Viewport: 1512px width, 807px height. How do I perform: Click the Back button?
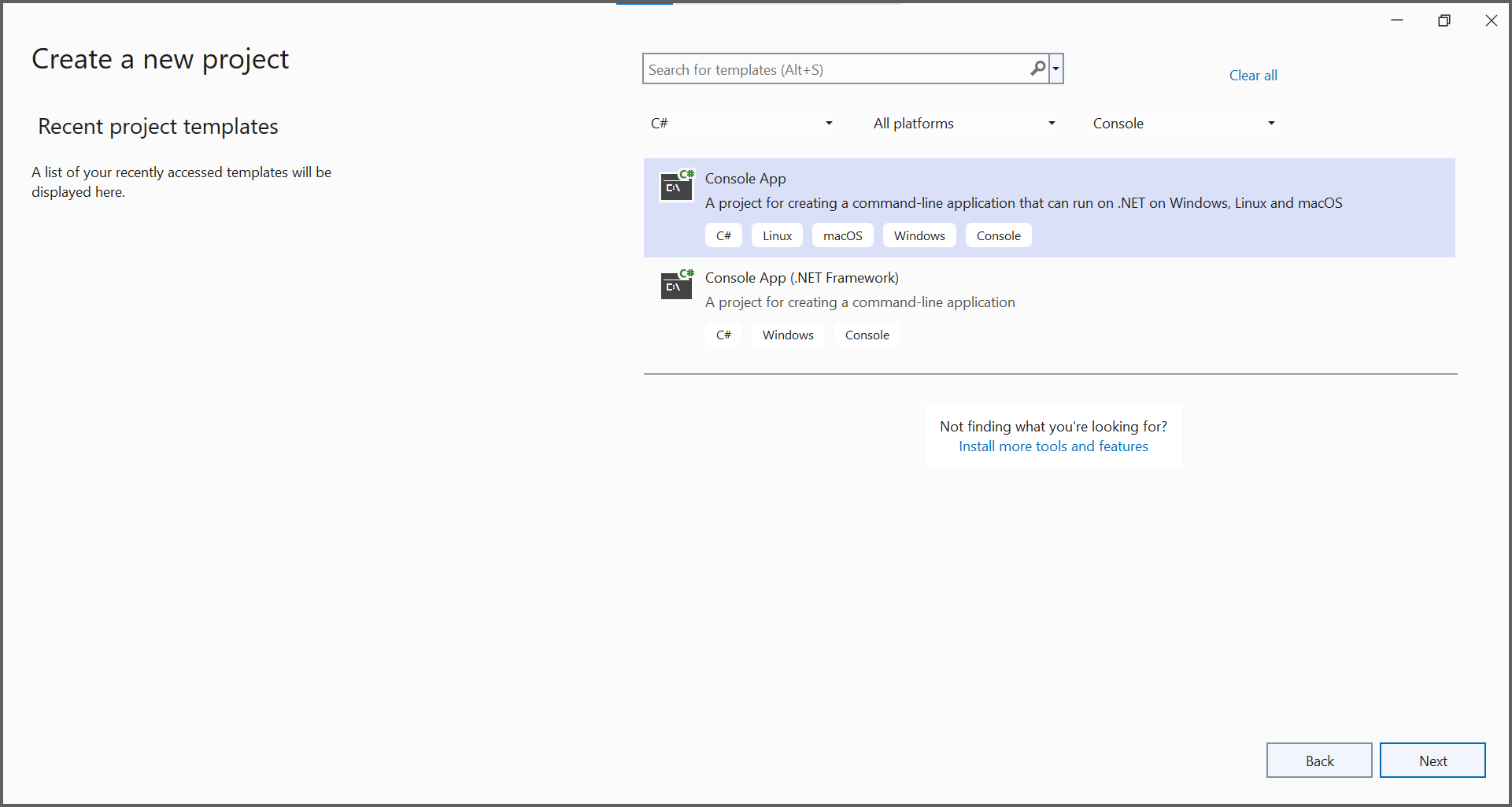coord(1319,760)
